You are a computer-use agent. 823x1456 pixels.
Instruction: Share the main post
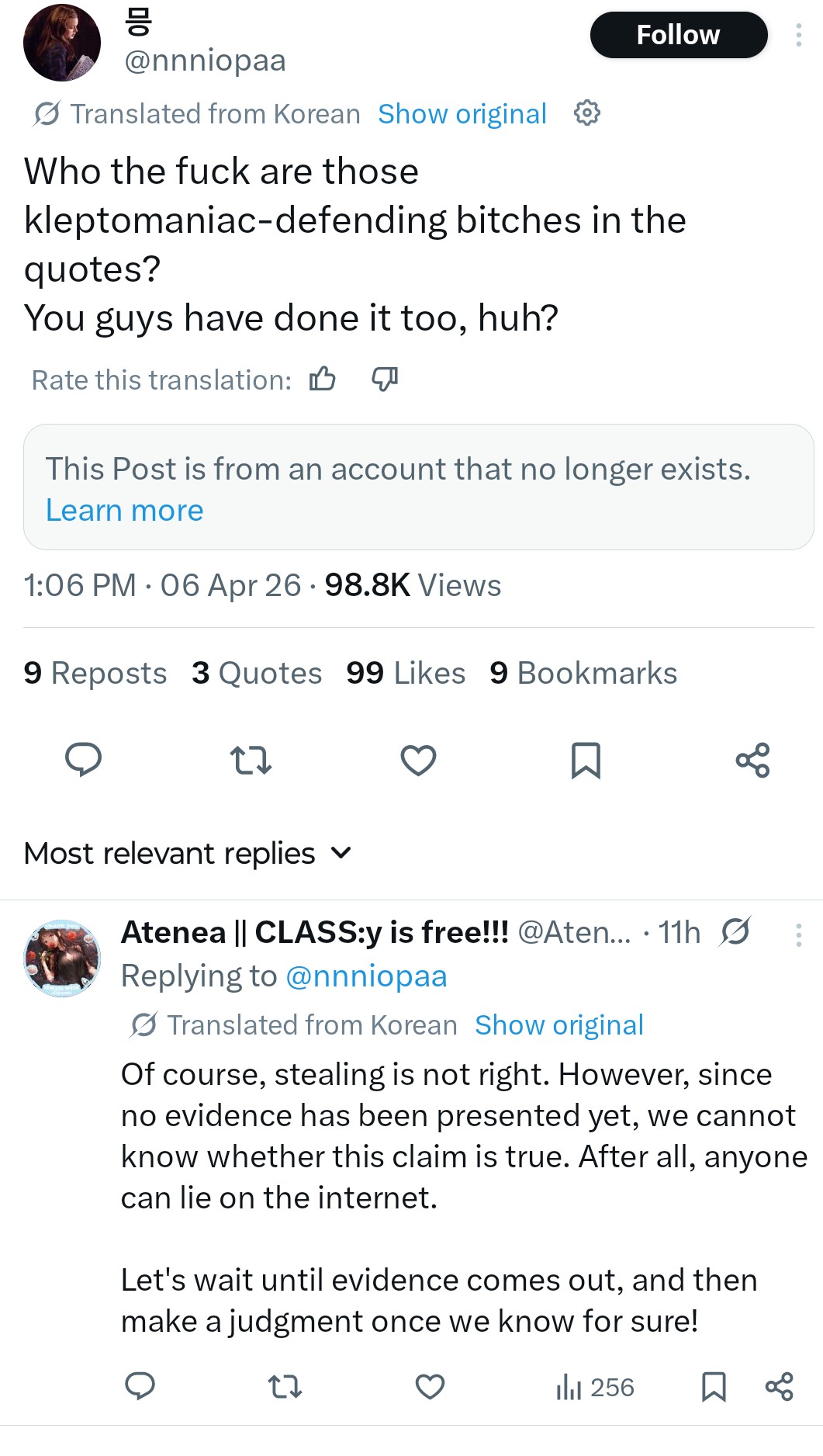752,760
